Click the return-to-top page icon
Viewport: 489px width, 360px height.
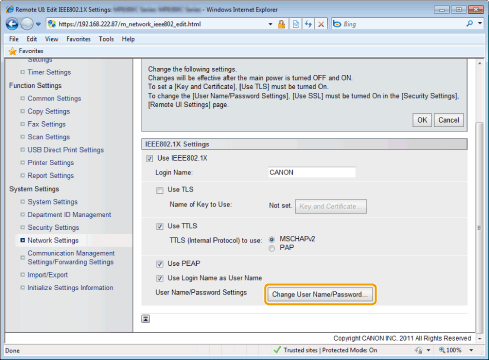pyautogui.click(x=145, y=319)
